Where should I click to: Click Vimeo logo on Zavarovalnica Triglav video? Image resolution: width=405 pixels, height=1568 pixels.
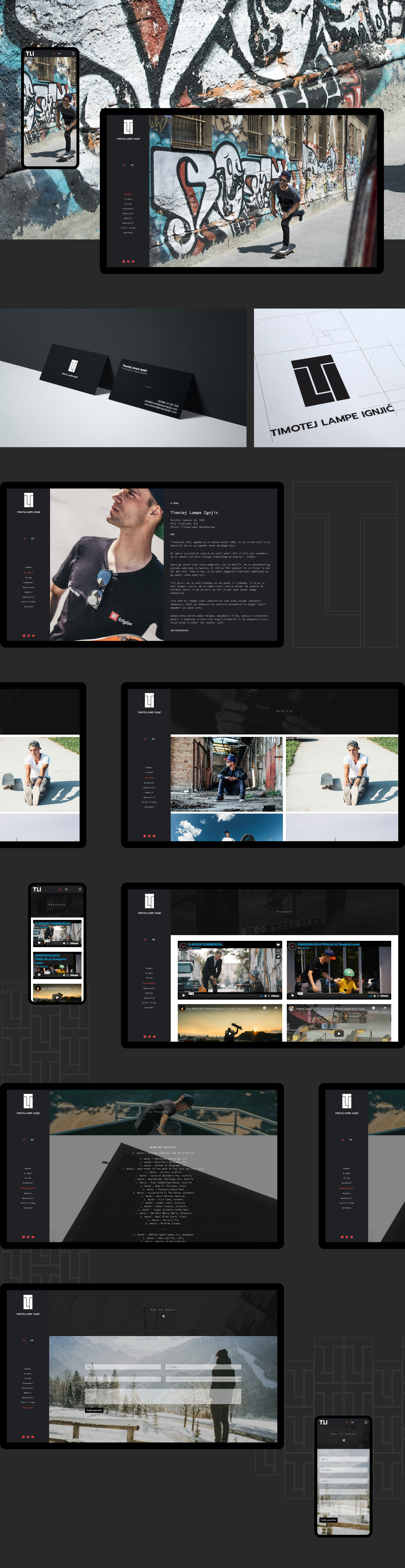384,995
